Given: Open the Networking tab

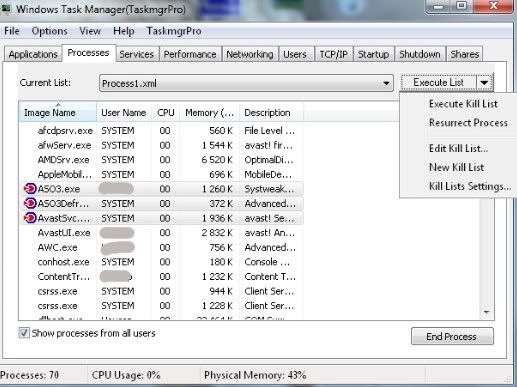Looking at the screenshot, I should [x=250, y=54].
